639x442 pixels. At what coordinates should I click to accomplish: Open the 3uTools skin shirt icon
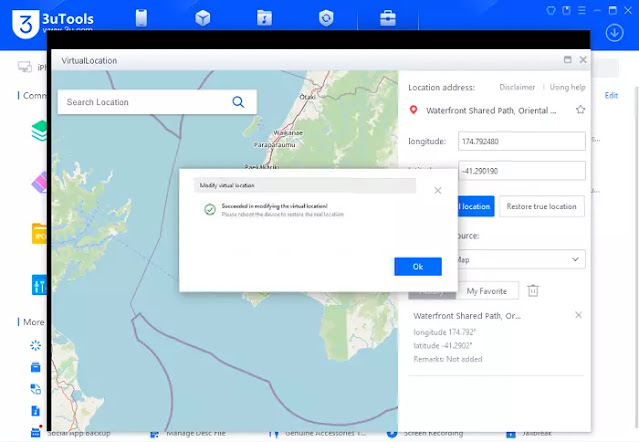pos(551,10)
